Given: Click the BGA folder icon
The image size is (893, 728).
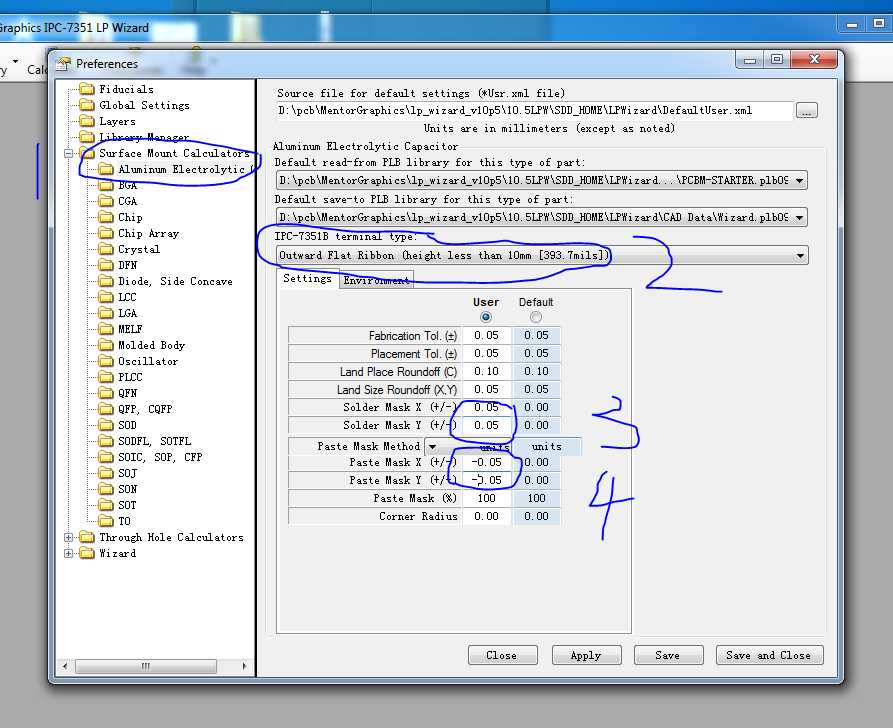Looking at the screenshot, I should pyautogui.click(x=106, y=185).
